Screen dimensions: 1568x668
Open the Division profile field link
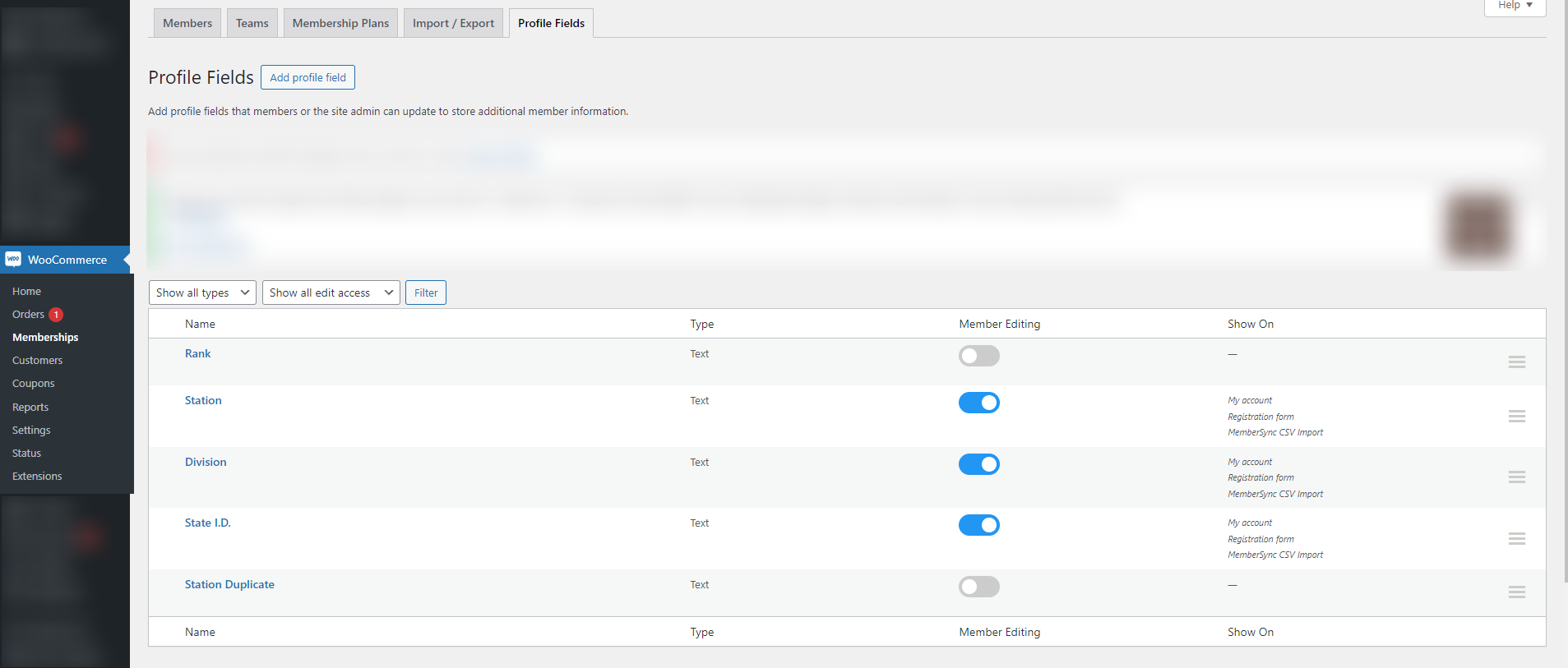(x=206, y=462)
